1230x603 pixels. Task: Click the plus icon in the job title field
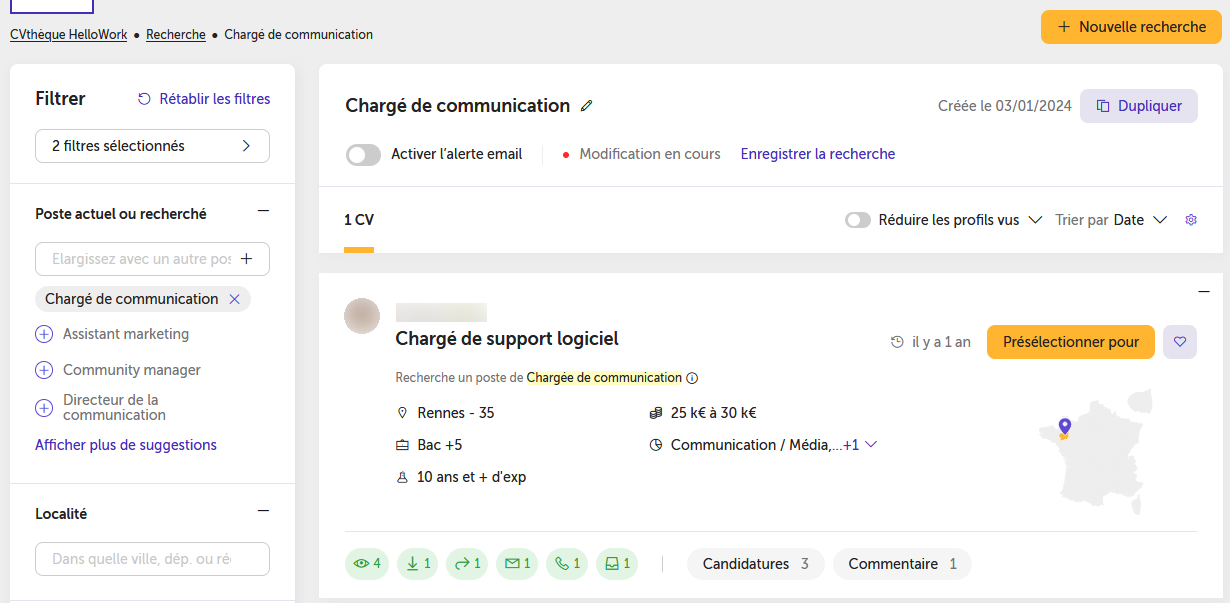click(247, 259)
